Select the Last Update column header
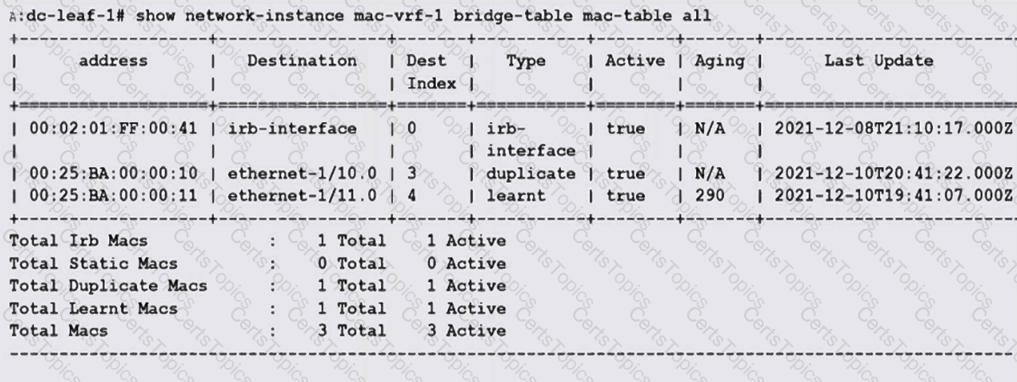The image size is (1017, 382). click(878, 61)
